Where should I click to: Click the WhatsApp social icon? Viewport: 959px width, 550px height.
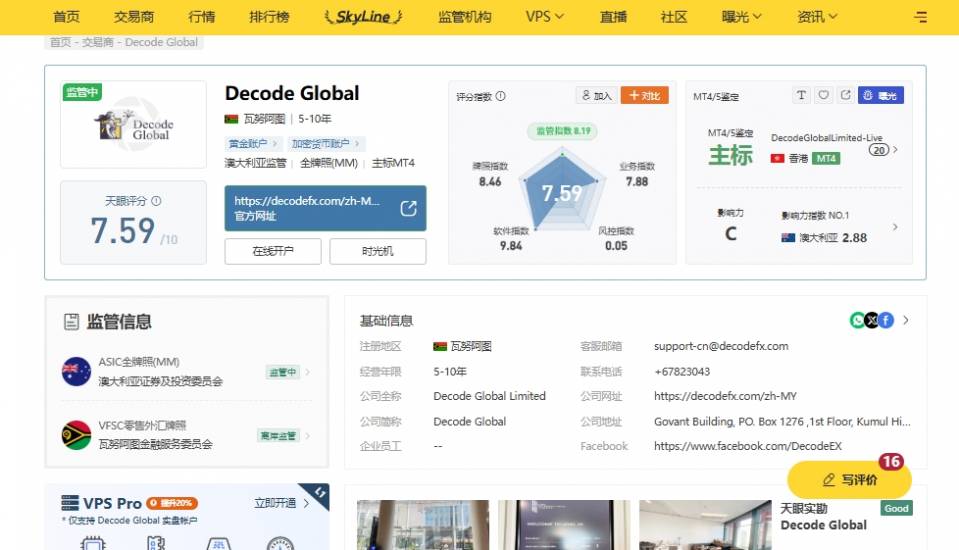(857, 320)
